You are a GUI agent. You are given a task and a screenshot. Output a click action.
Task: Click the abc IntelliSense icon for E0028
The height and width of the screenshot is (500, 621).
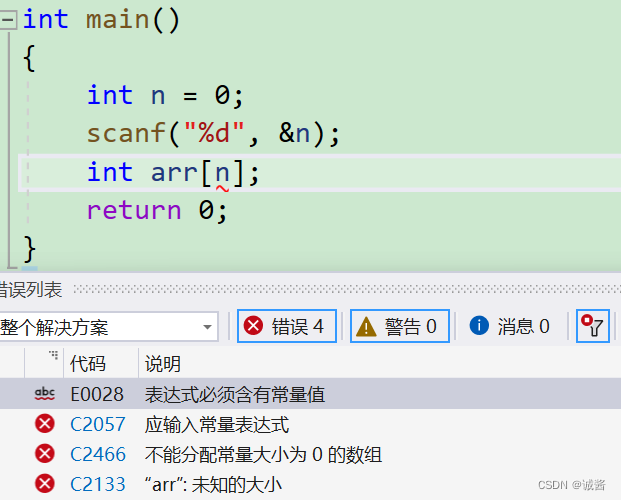point(45,393)
